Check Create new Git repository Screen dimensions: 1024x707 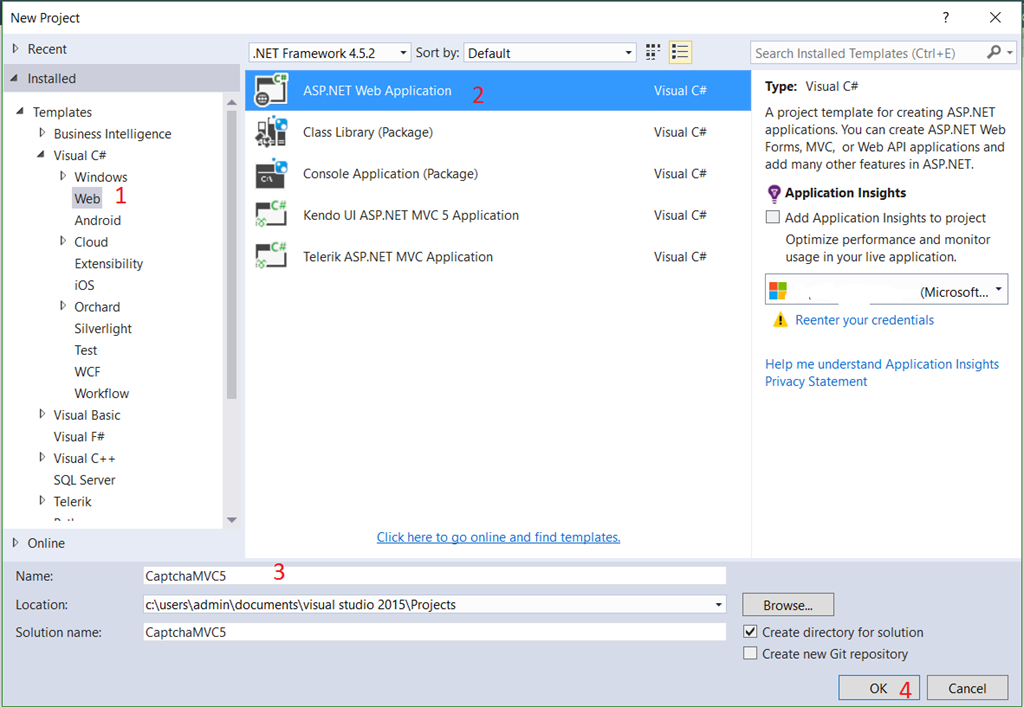(750, 653)
